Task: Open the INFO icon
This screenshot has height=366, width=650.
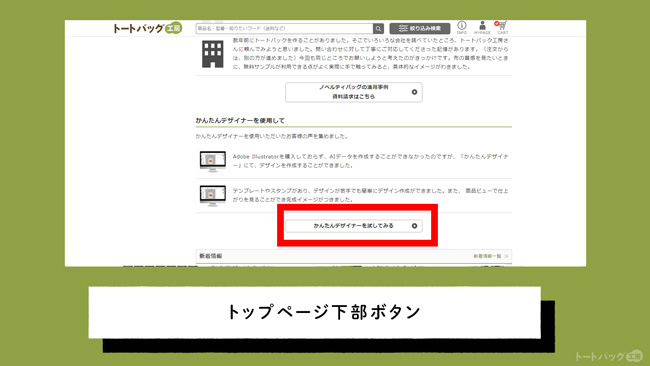Action: (462, 27)
